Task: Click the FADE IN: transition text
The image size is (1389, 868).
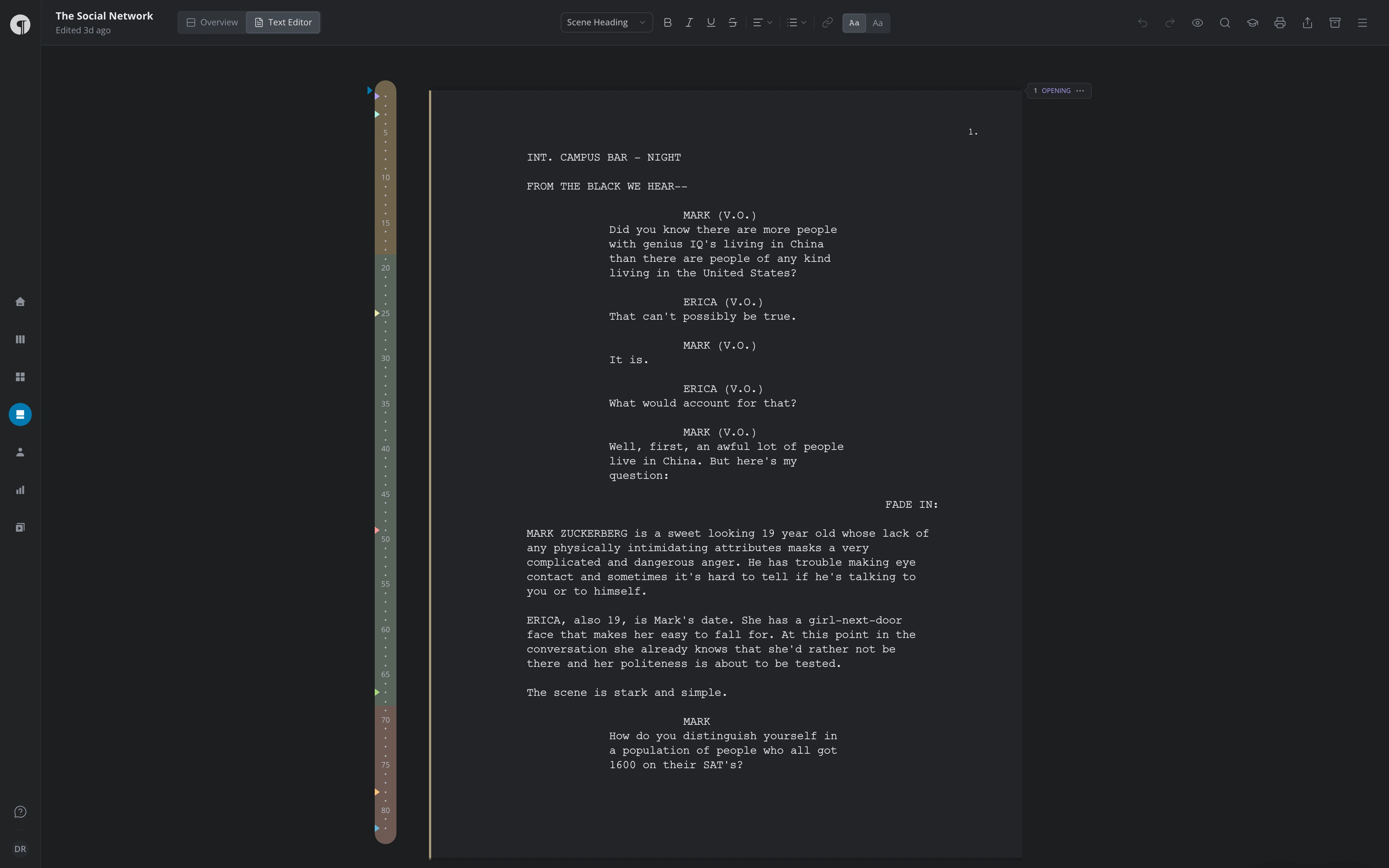Action: [x=912, y=505]
